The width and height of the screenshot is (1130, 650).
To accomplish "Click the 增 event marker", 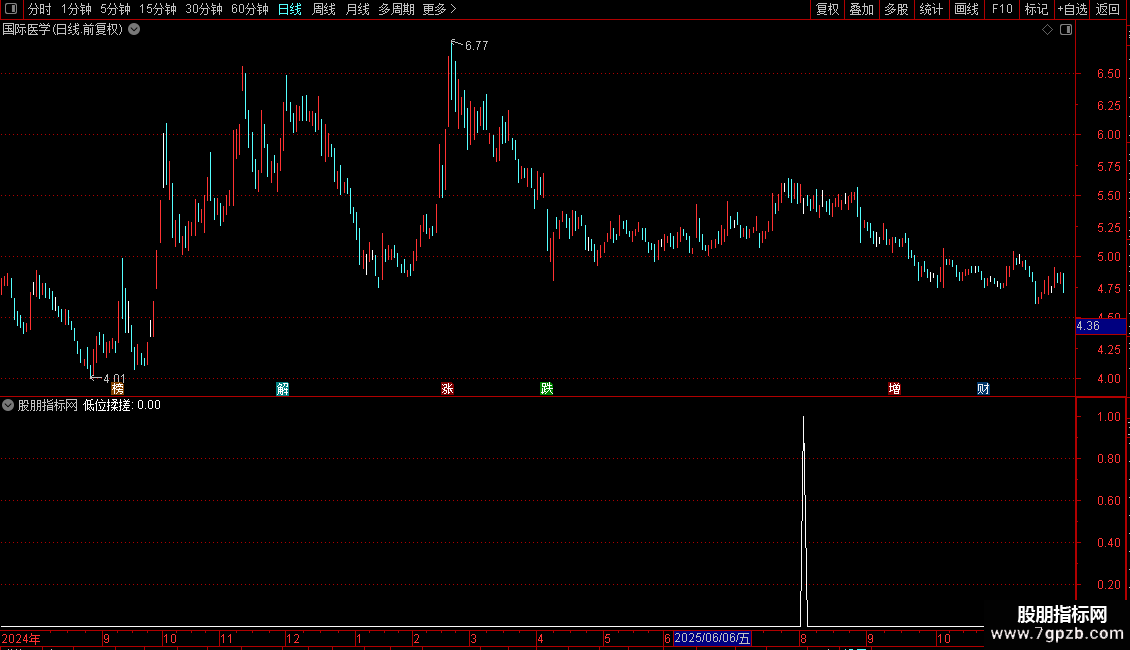I will [x=894, y=389].
